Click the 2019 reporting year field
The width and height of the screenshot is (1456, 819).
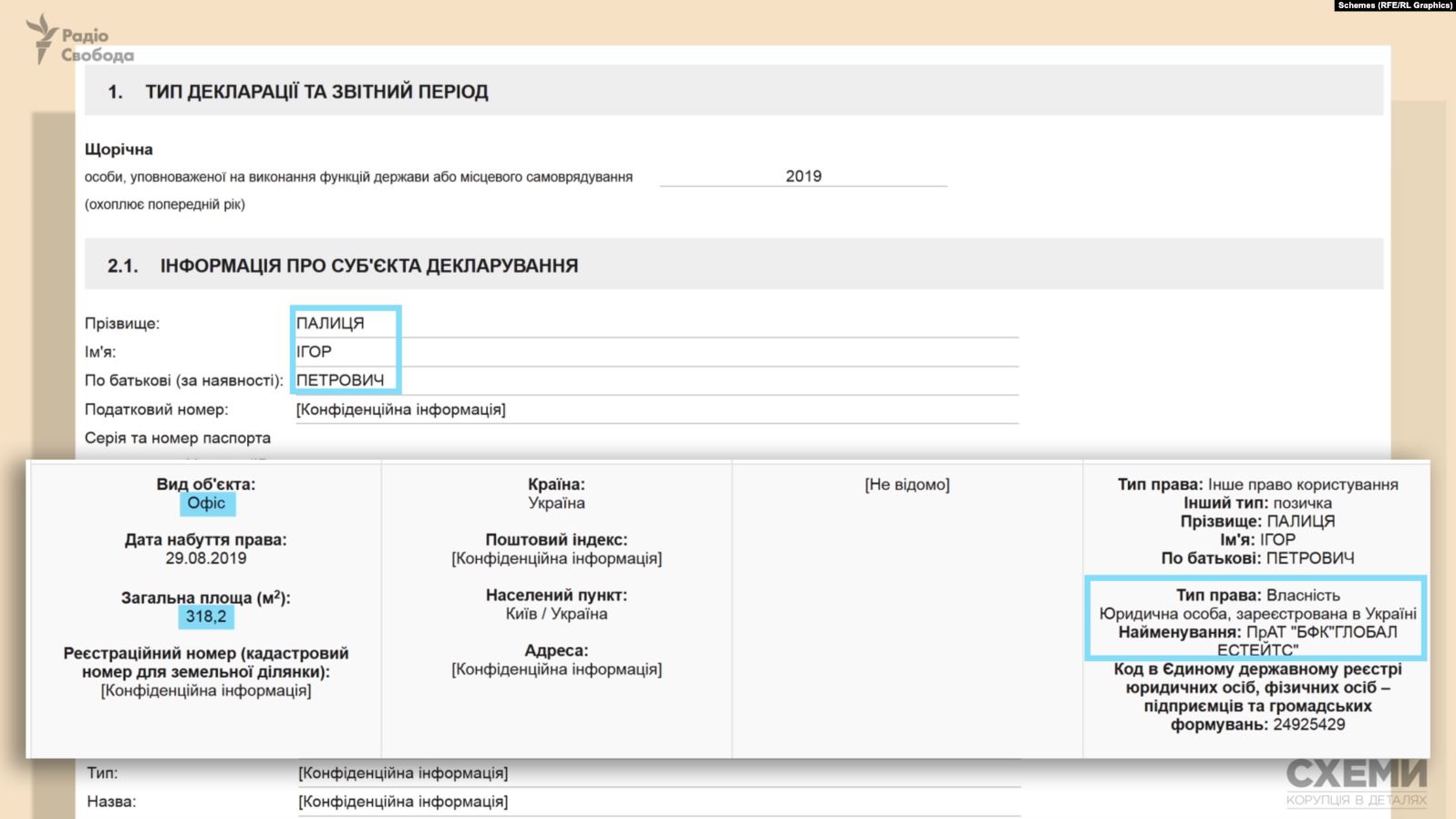(803, 176)
